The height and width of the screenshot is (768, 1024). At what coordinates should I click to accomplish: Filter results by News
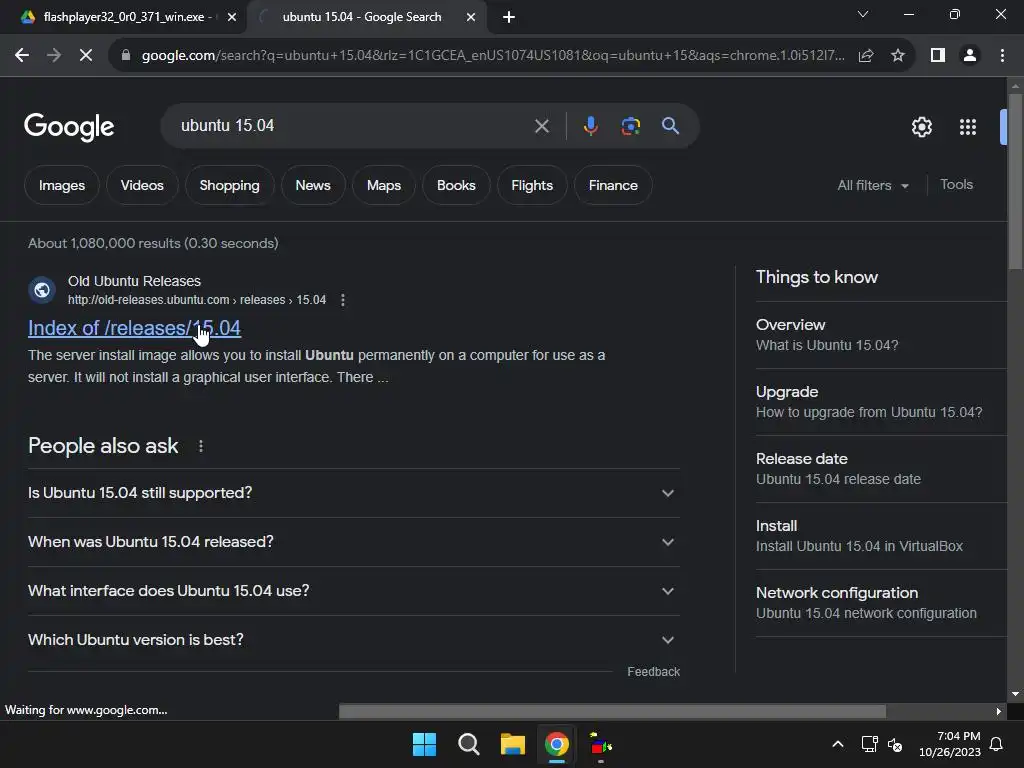313,185
